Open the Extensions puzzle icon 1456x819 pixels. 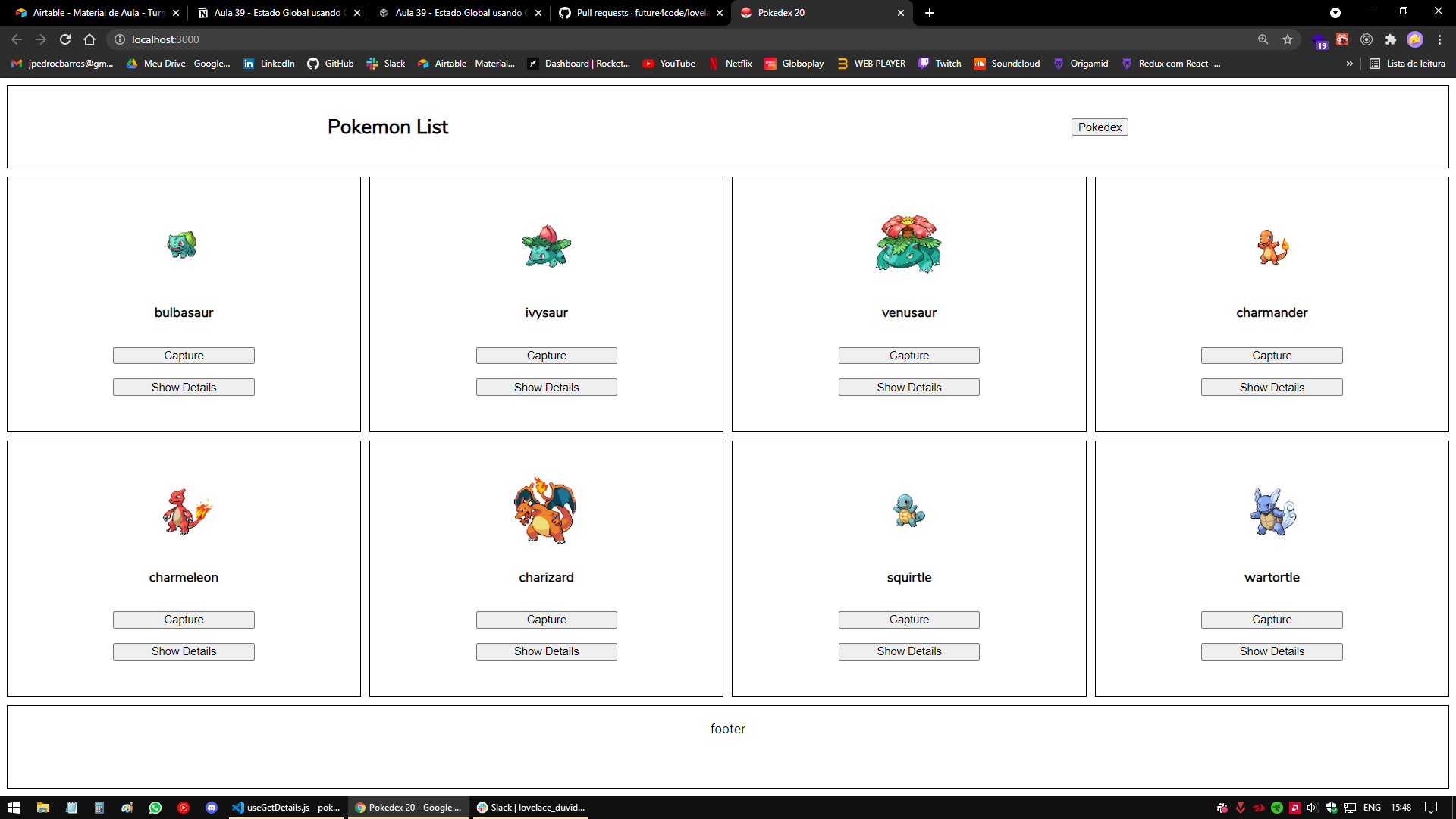(1392, 39)
